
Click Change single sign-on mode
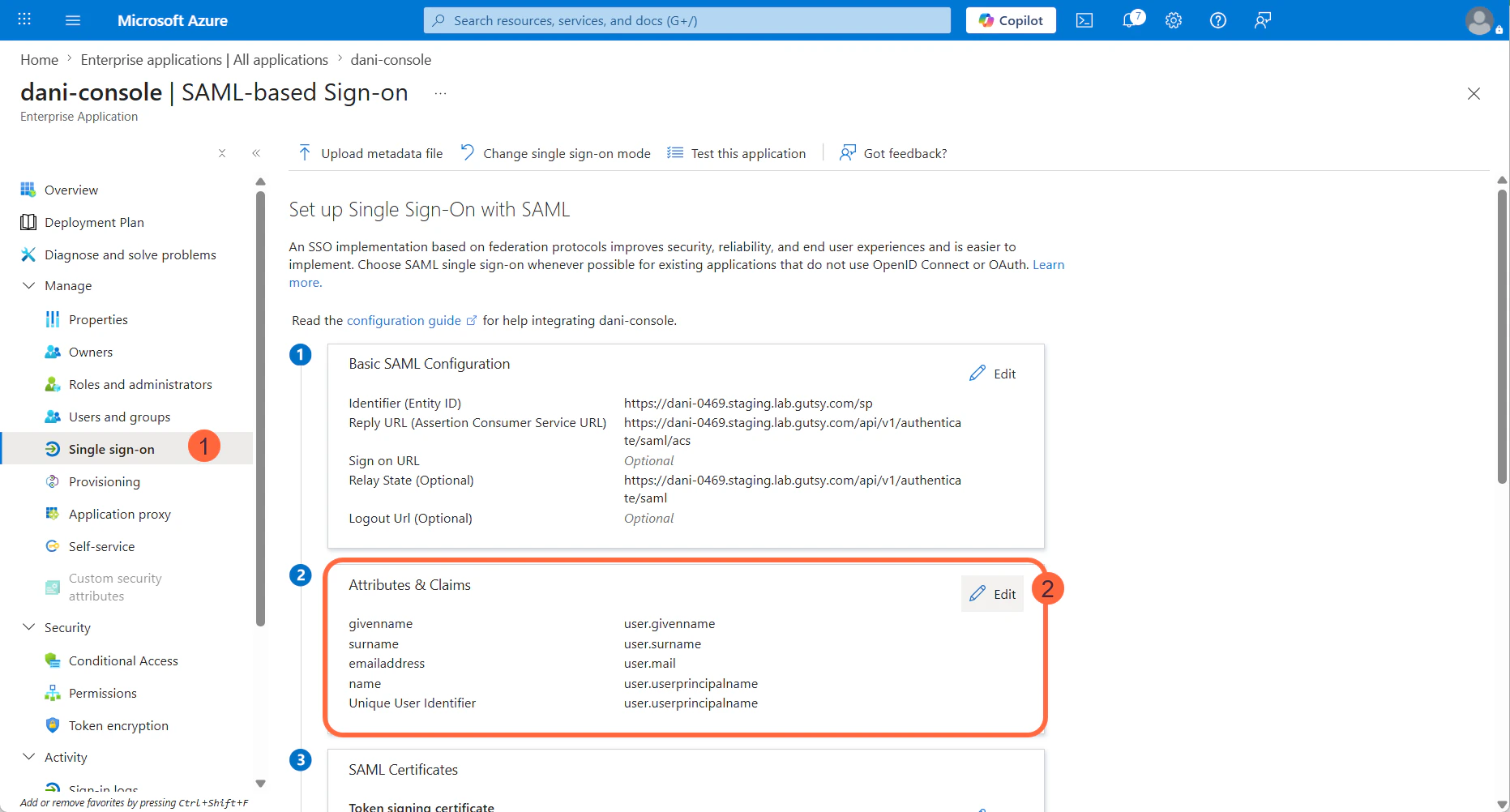pos(556,153)
